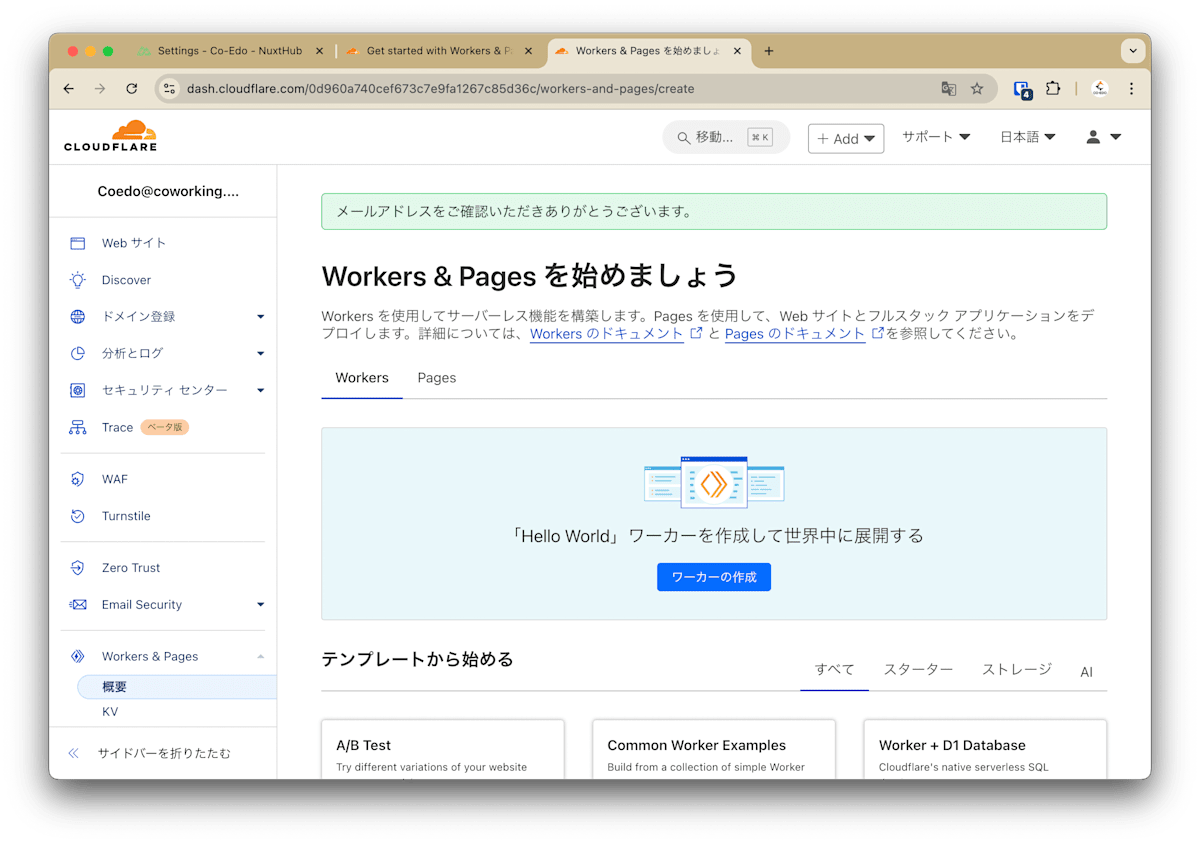This screenshot has height=844, width=1200.
Task: Collapse the Workers & Pages submenu
Action: click(260, 657)
